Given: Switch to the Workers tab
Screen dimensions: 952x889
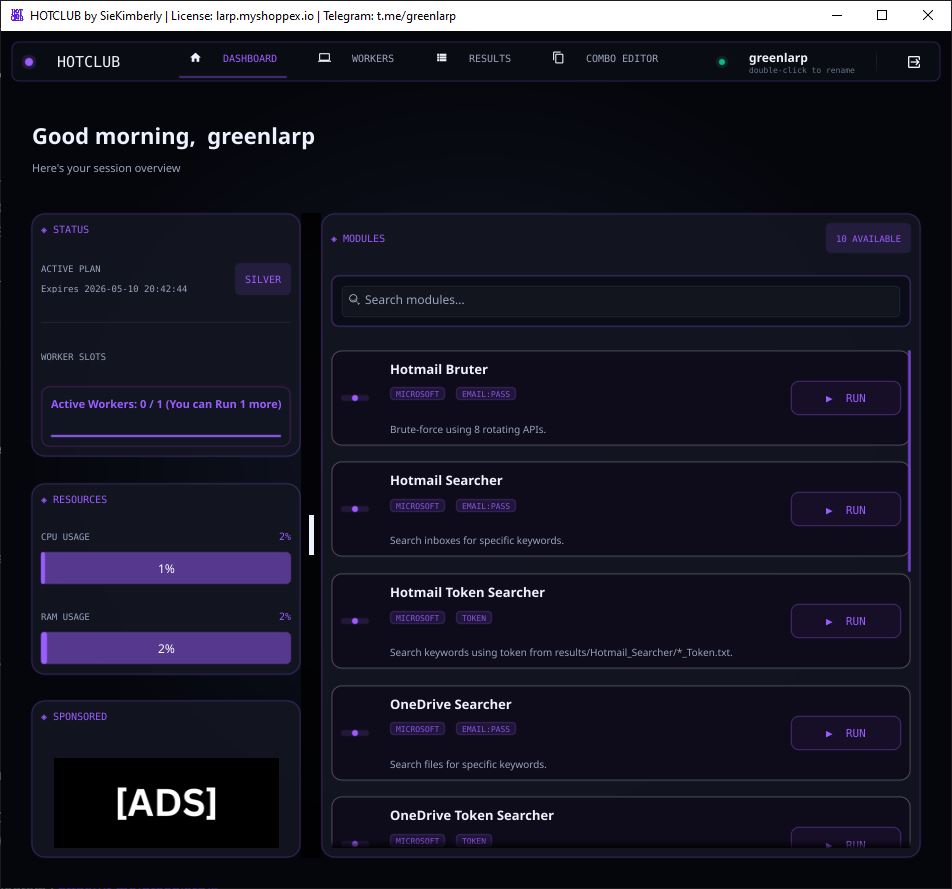Looking at the screenshot, I should (356, 58).
